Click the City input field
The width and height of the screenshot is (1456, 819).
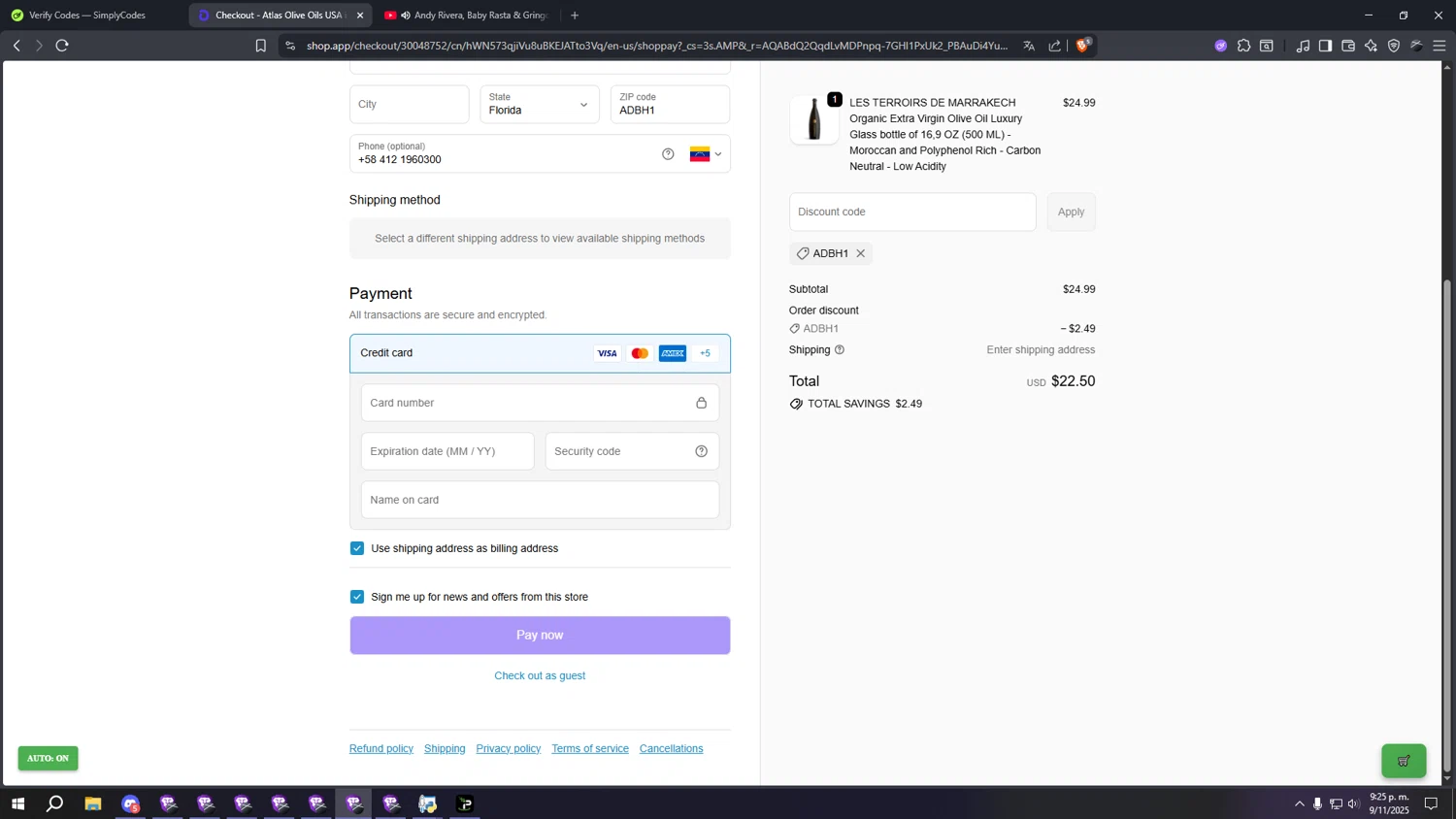pos(410,105)
